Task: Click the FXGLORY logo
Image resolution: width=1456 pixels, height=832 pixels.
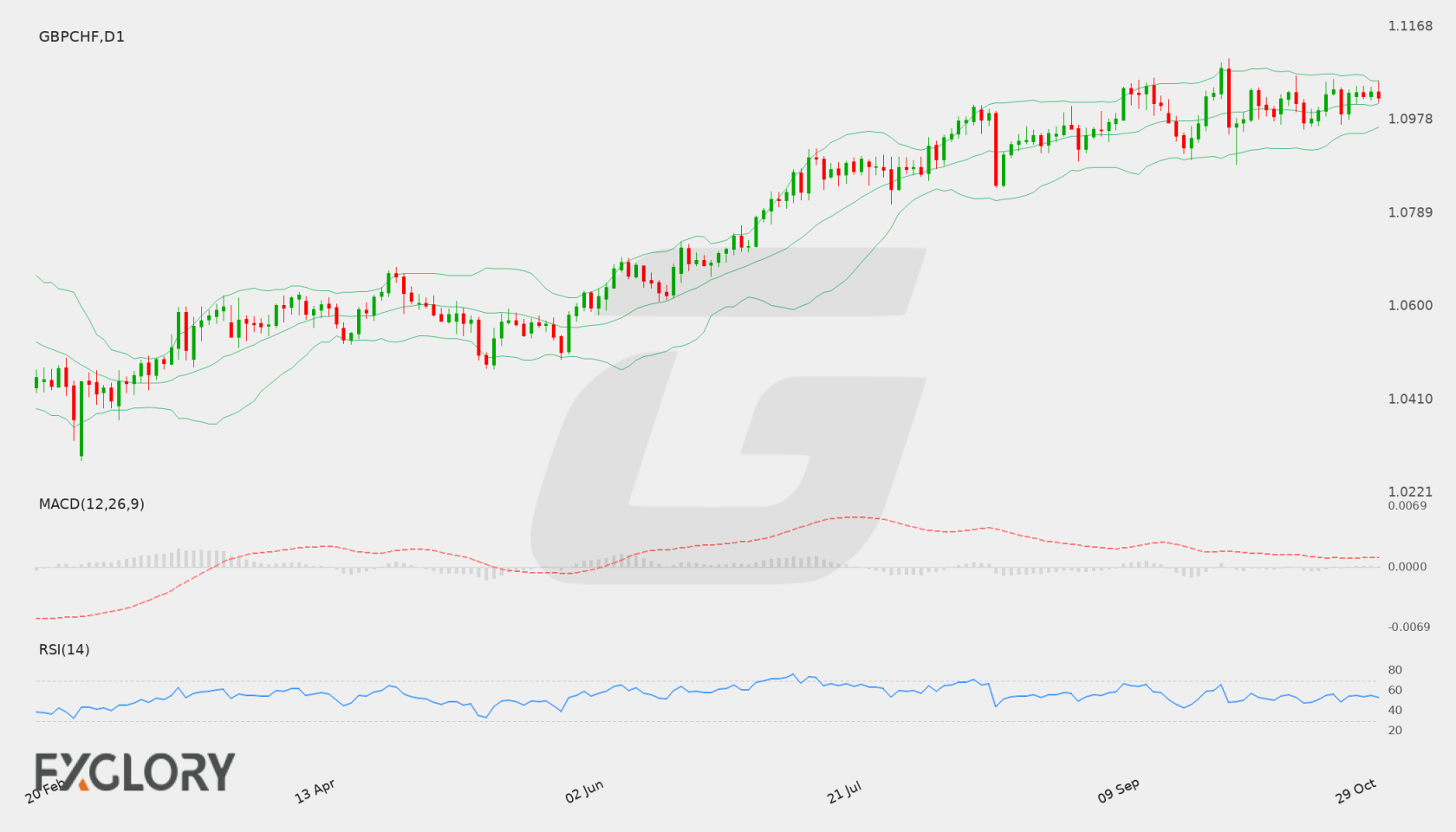Action: tap(134, 771)
